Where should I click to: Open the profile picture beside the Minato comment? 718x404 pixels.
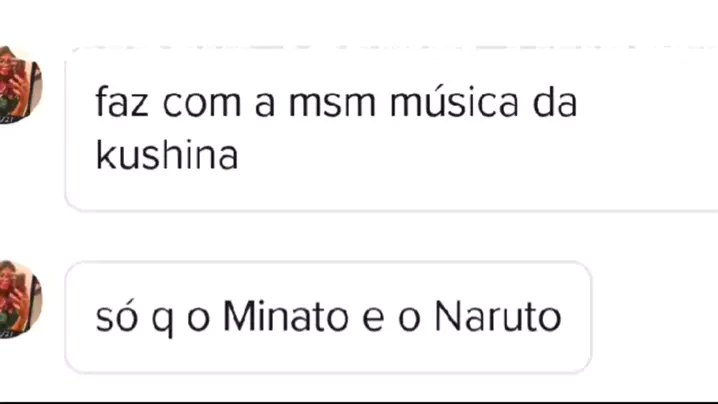click(x=19, y=300)
